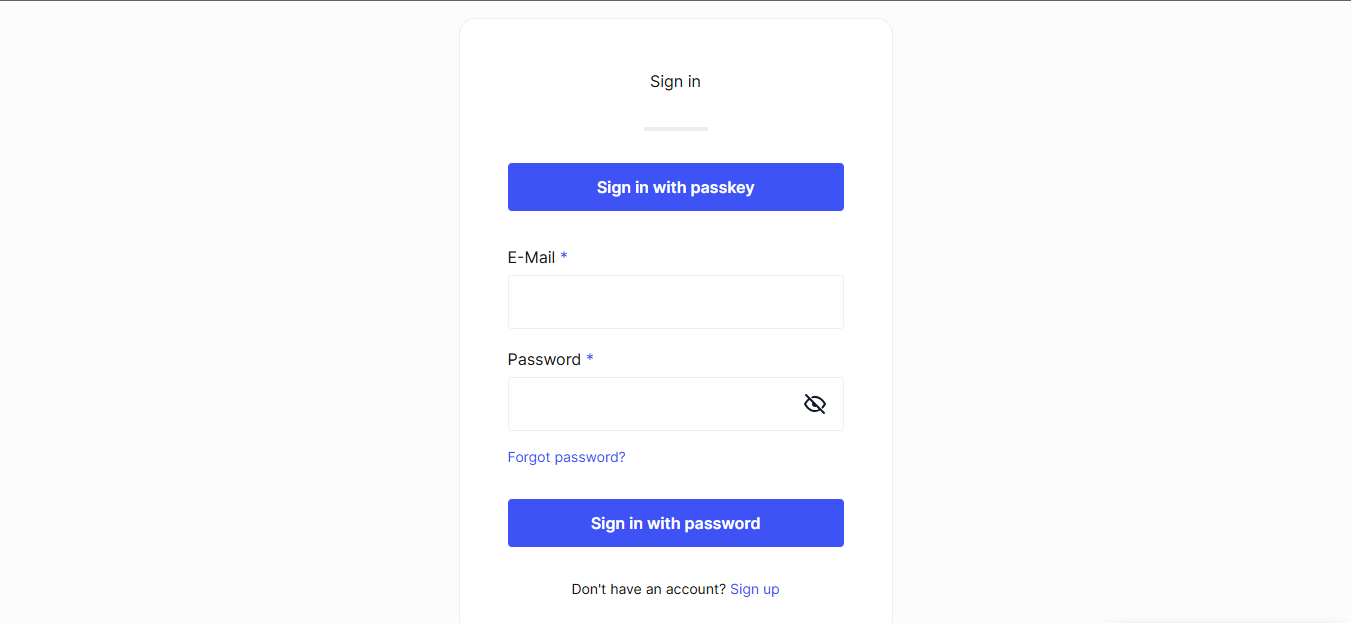Follow the Sign up link
This screenshot has width=1351, height=623.
(754, 588)
